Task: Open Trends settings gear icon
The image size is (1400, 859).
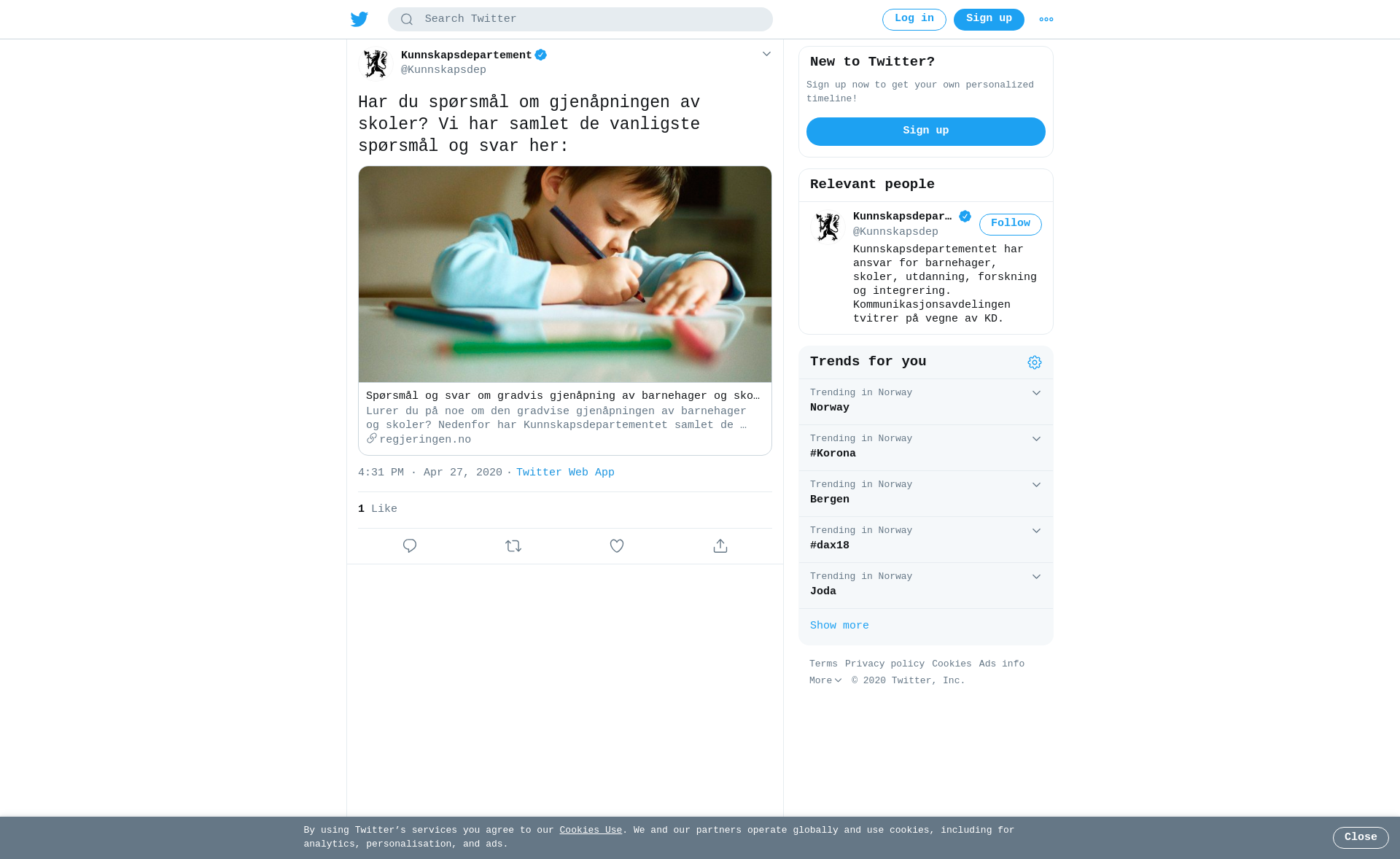Action: click(x=1035, y=362)
